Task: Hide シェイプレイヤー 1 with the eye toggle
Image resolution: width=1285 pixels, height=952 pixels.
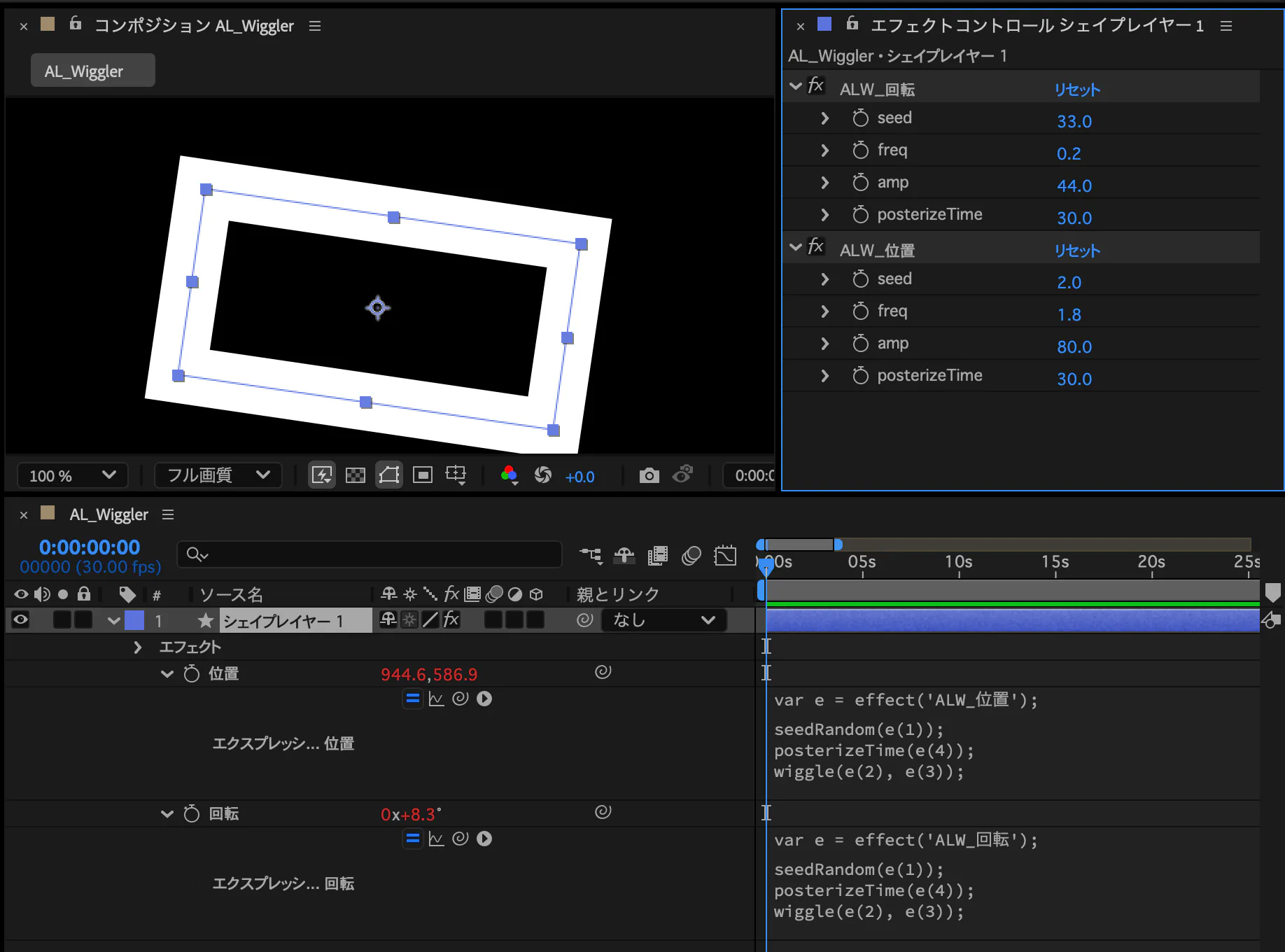Action: 21,619
